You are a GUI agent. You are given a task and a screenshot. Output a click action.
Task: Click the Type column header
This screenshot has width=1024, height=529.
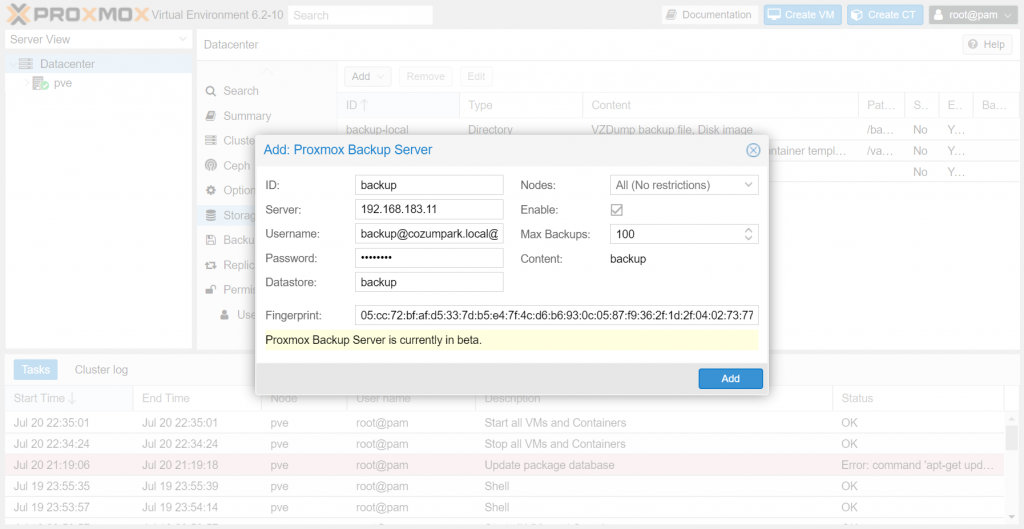pyautogui.click(x=520, y=104)
